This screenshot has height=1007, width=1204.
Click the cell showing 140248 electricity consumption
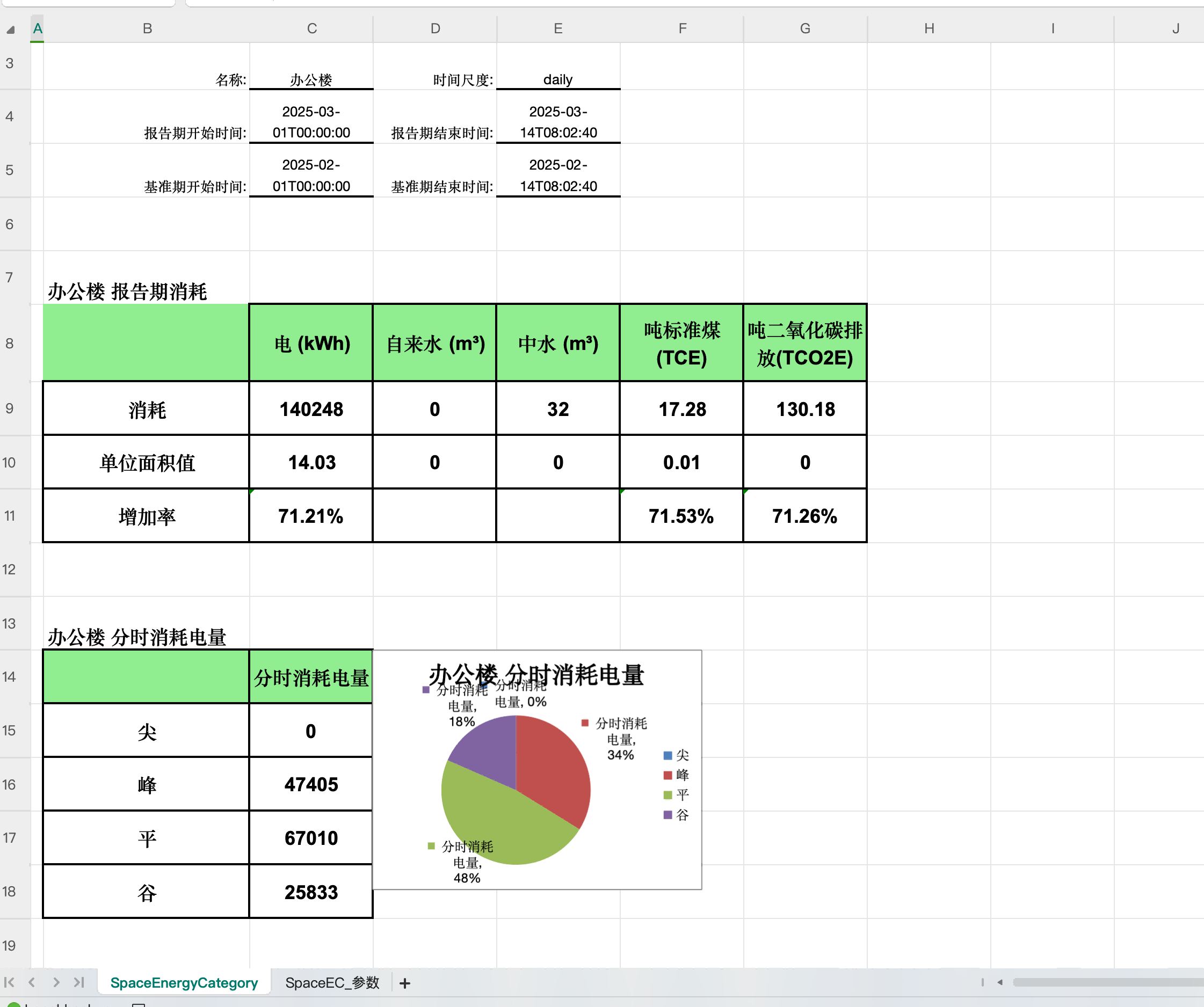tap(311, 408)
